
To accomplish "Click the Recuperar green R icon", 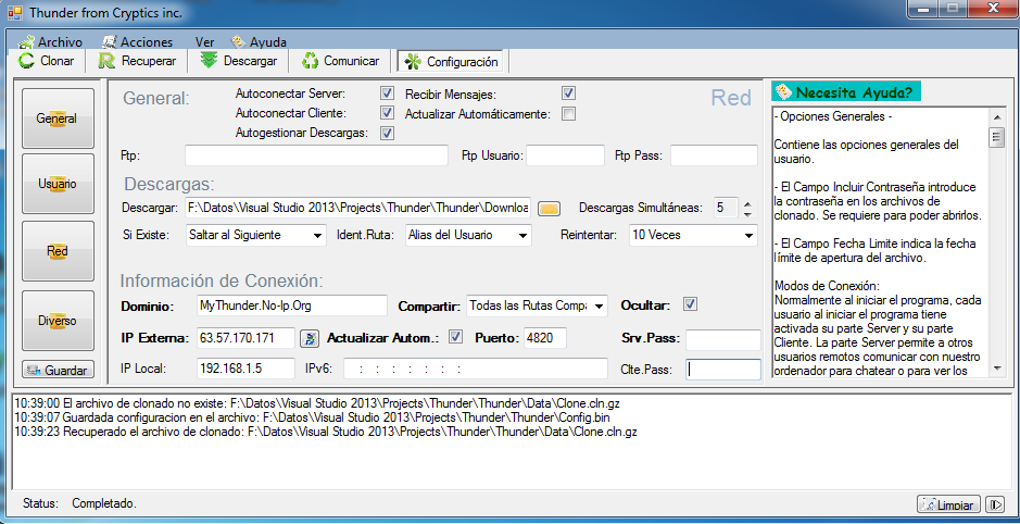I will click(x=107, y=61).
